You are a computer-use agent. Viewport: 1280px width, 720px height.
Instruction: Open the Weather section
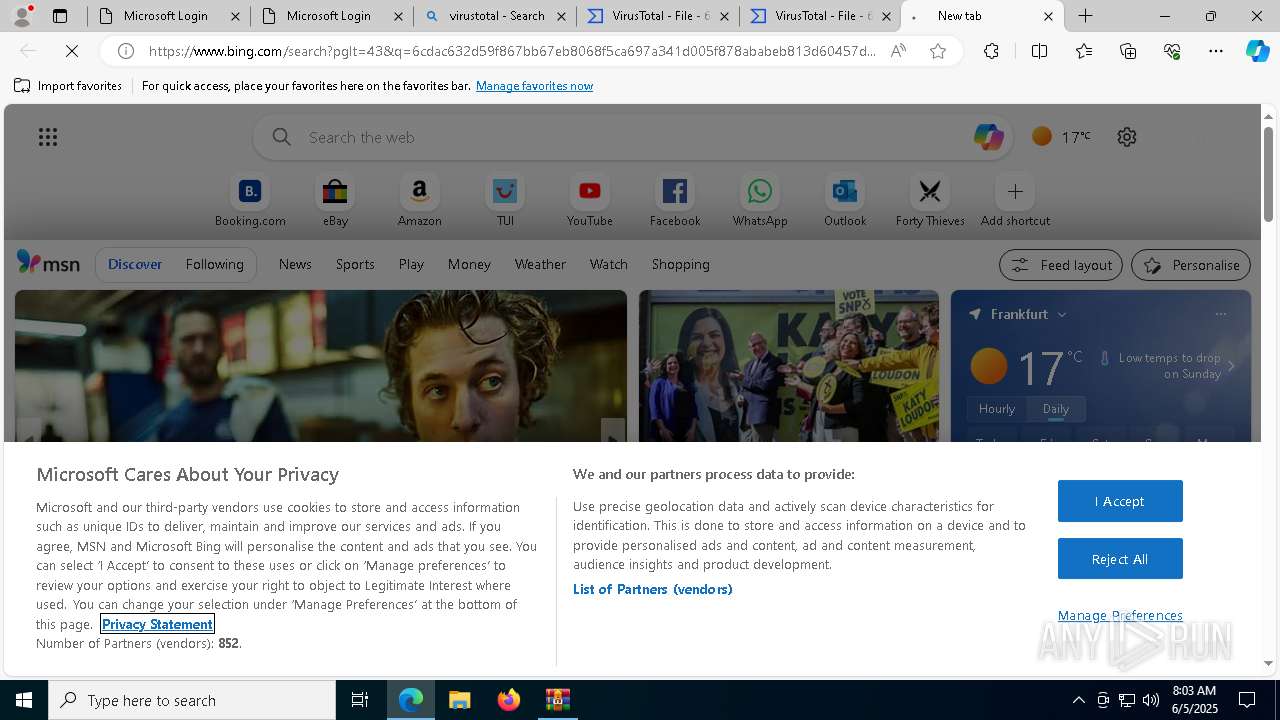540,264
